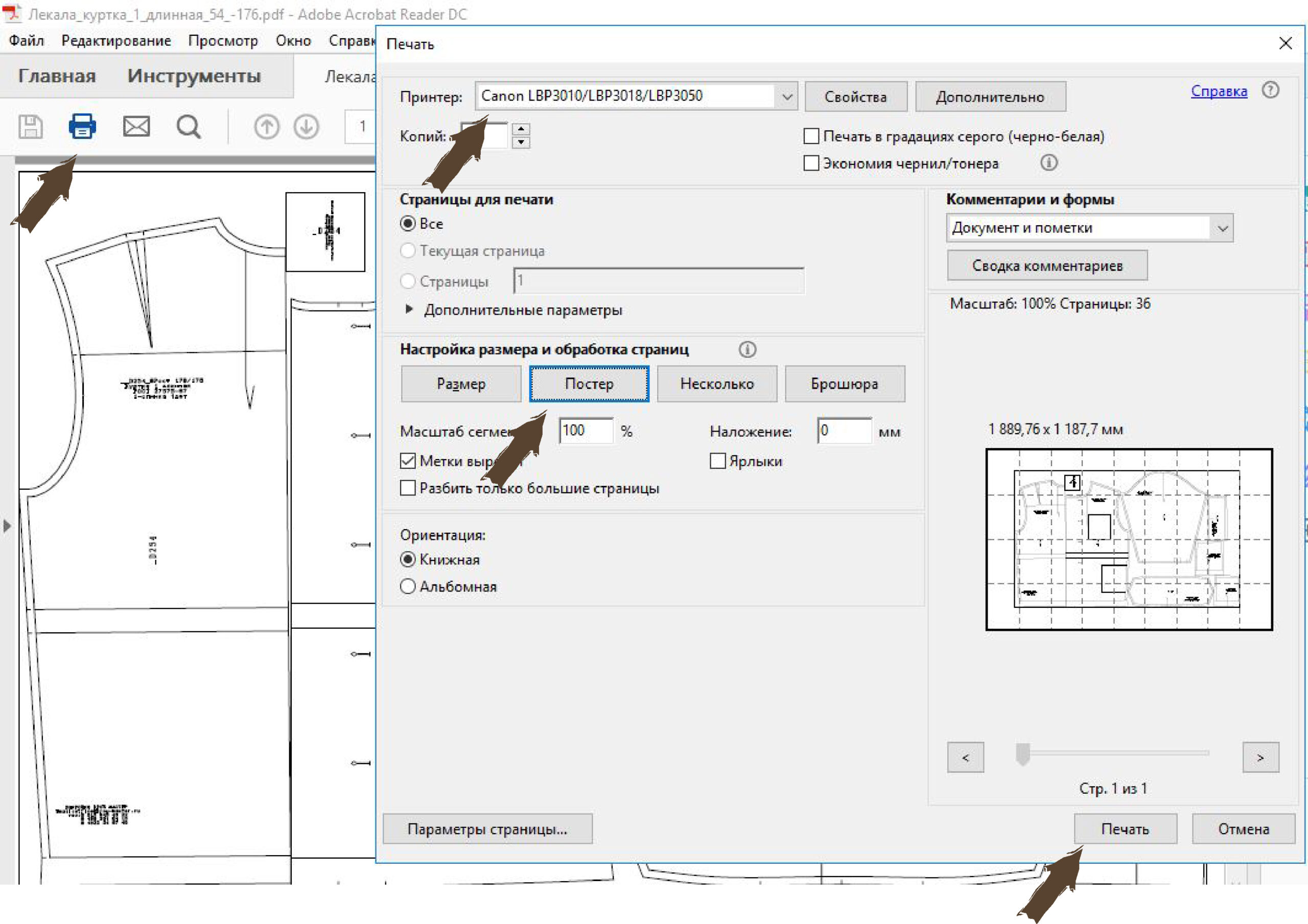Switch to the Главная tab
The image size is (1308, 924).
(x=57, y=76)
